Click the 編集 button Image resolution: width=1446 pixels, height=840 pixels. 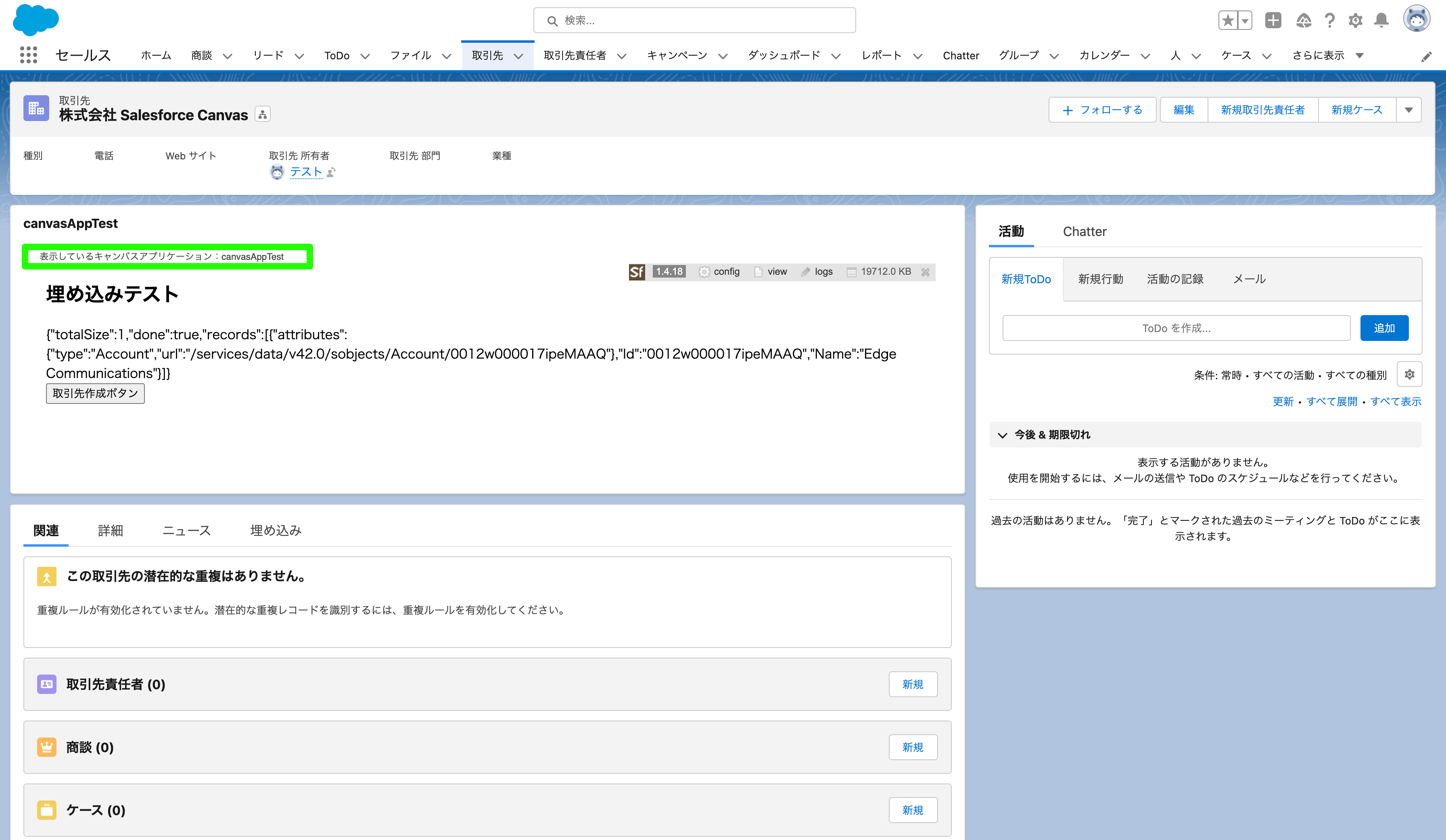[1183, 110]
